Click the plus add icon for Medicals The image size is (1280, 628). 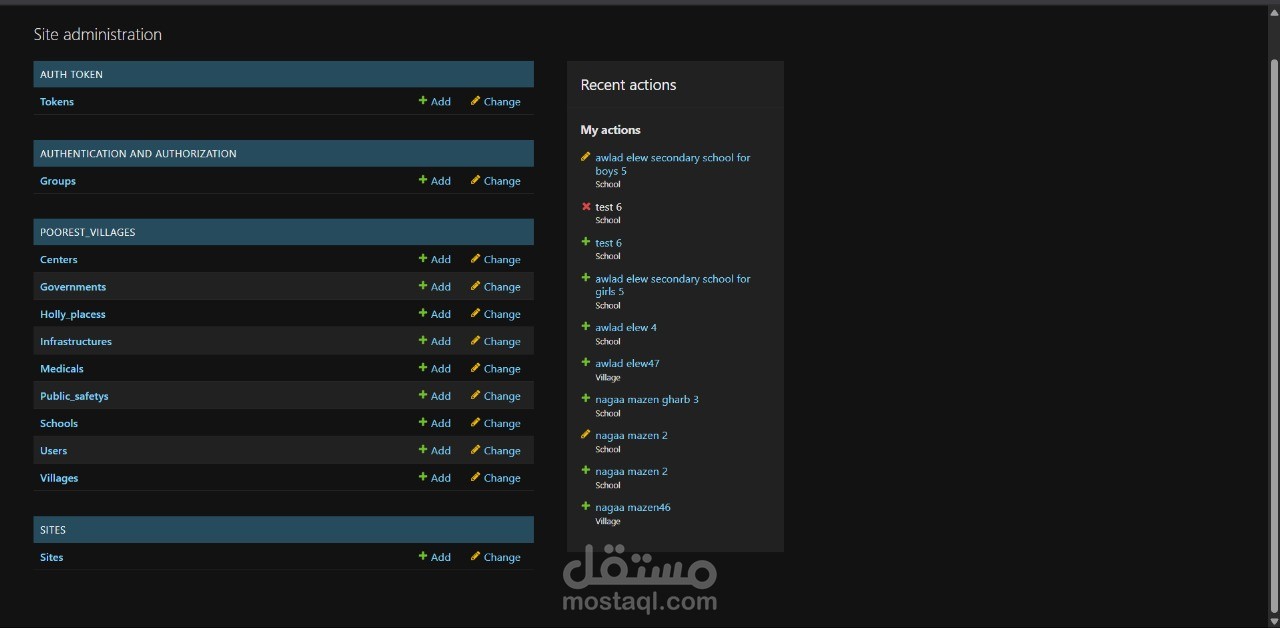point(423,368)
